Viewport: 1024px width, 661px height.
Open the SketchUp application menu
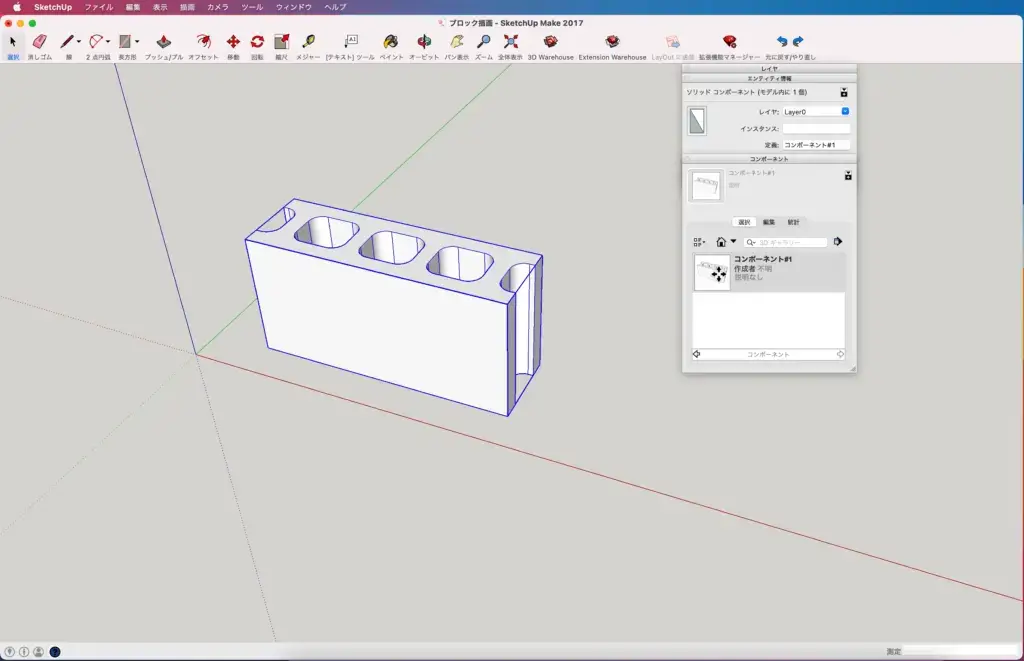(53, 7)
